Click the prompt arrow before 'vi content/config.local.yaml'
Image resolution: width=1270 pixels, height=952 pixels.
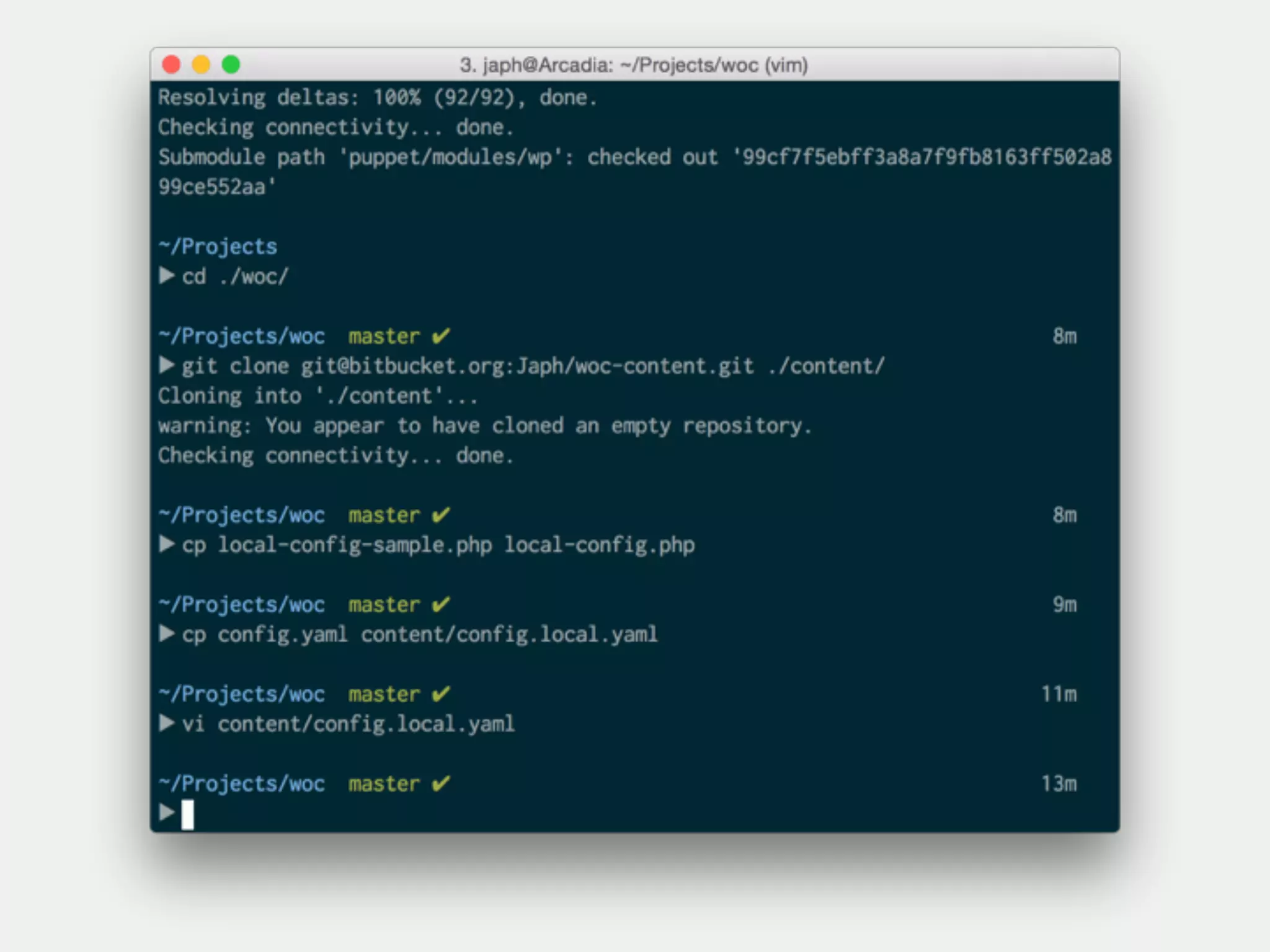(166, 723)
